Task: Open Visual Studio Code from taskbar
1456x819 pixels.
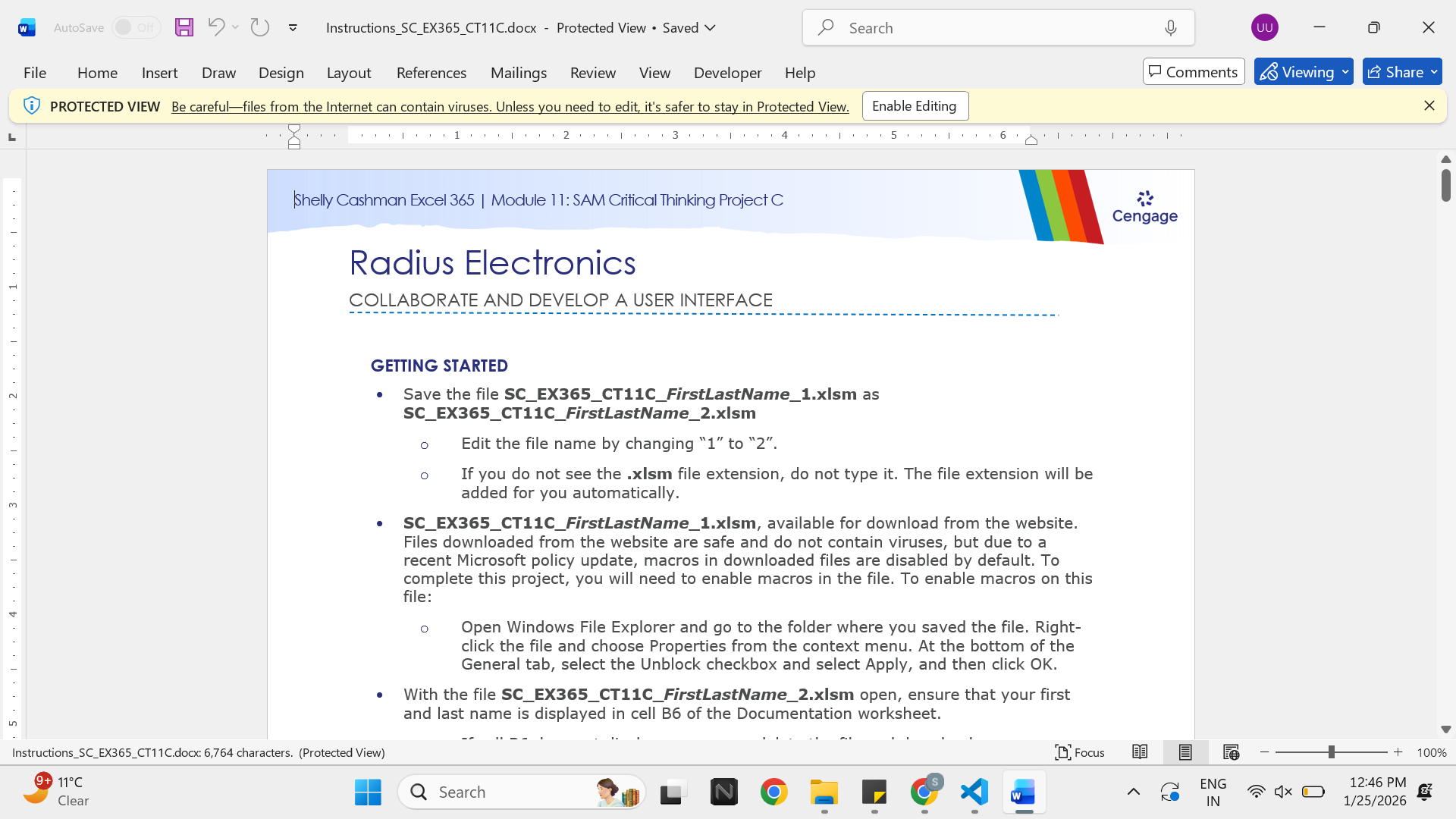Action: pos(974,792)
